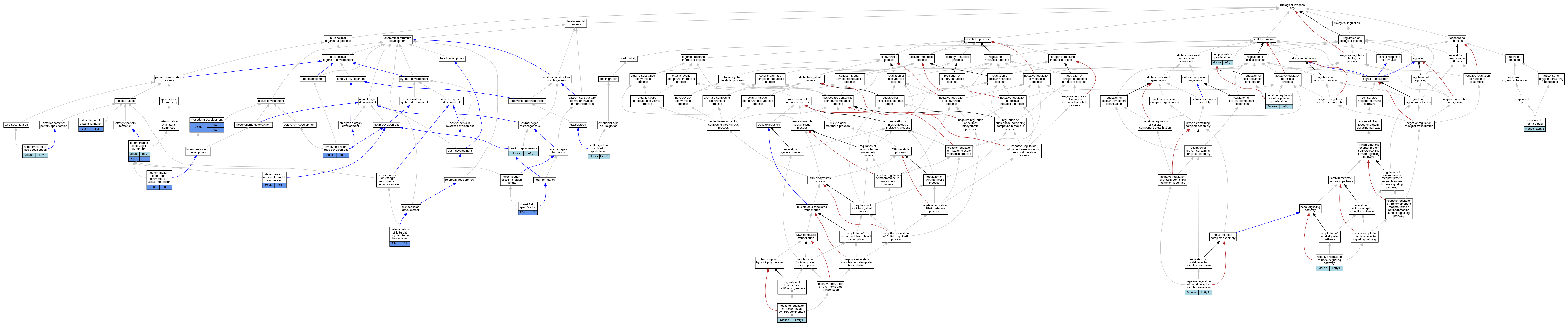Image resolution: width=1568 pixels, height=325 pixels.
Task: Select the specification of animal organ identity node
Action: pos(511,180)
